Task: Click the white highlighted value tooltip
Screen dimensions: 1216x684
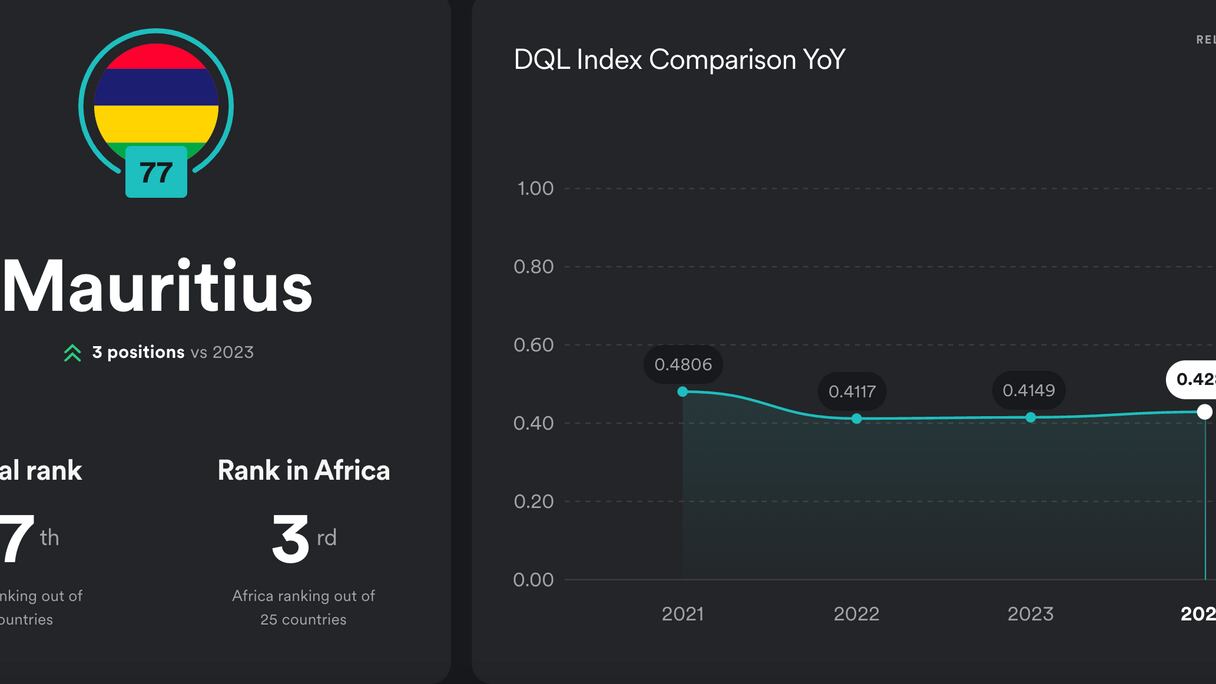Action: click(1194, 380)
